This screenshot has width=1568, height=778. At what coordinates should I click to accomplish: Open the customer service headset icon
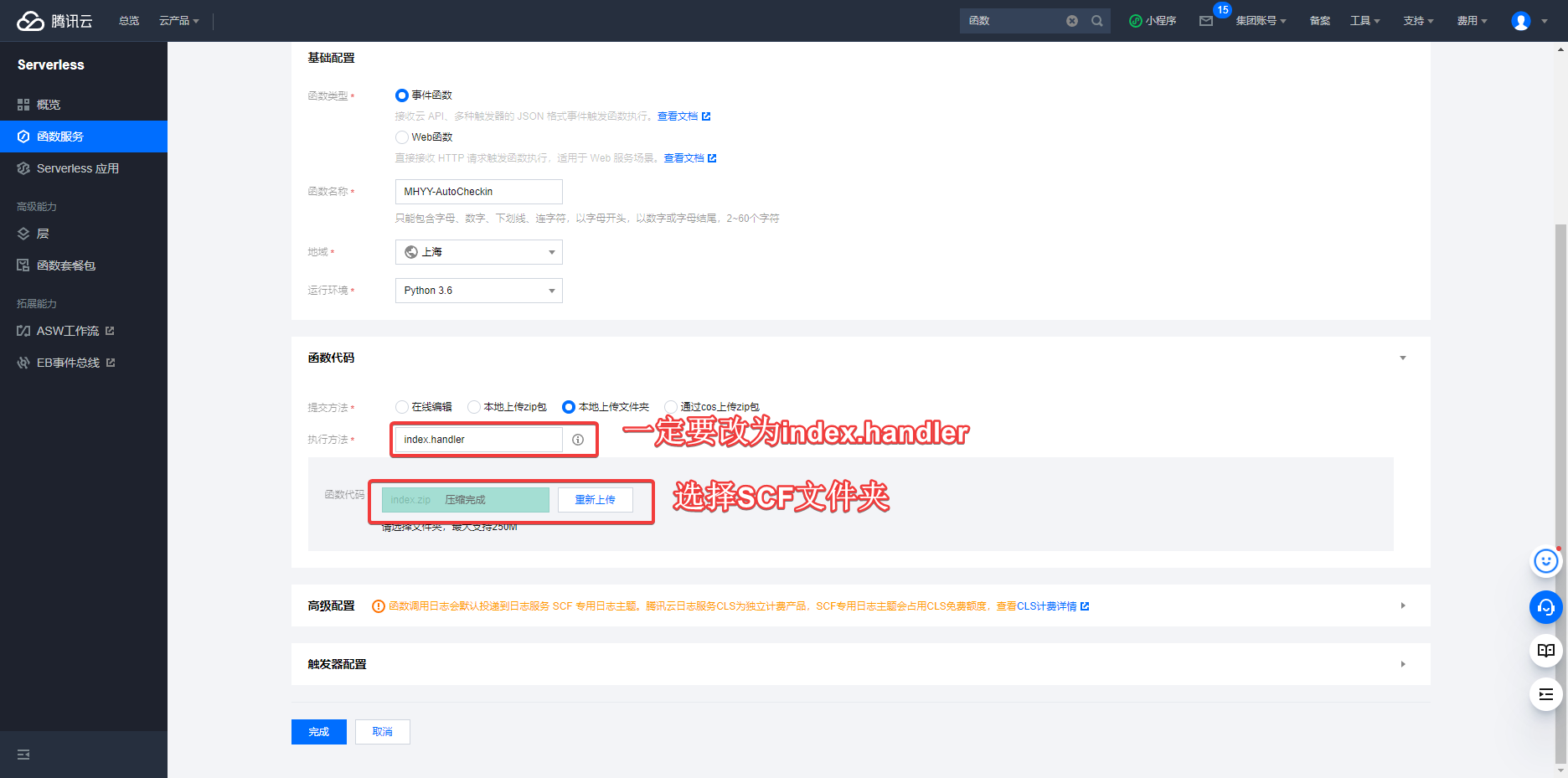[x=1545, y=607]
